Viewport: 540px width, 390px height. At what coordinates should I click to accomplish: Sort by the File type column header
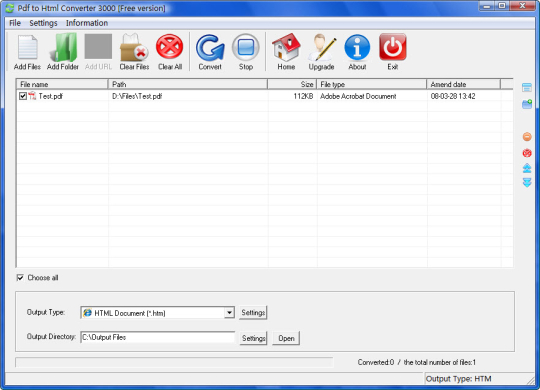[x=372, y=84]
